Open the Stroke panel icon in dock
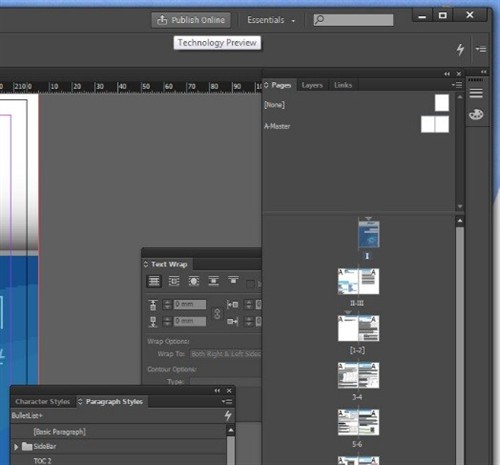The image size is (500, 465). tap(476, 93)
